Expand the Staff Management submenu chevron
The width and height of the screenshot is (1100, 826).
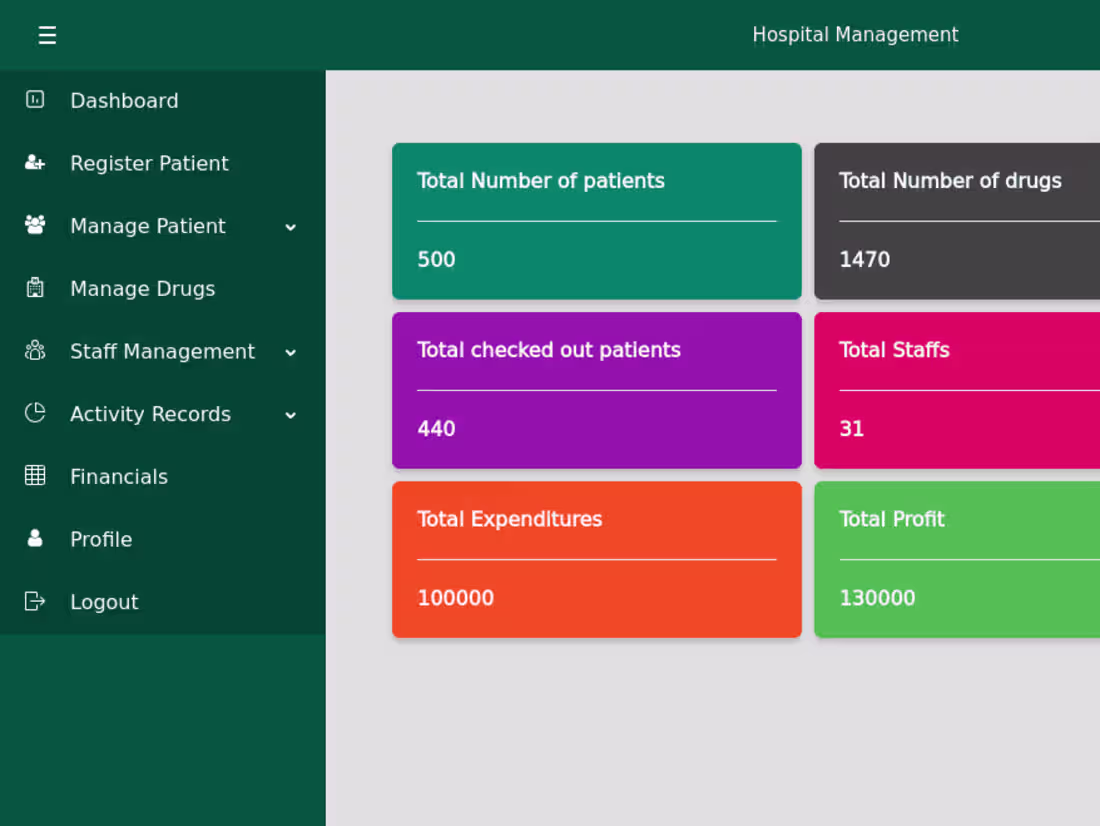[291, 352]
